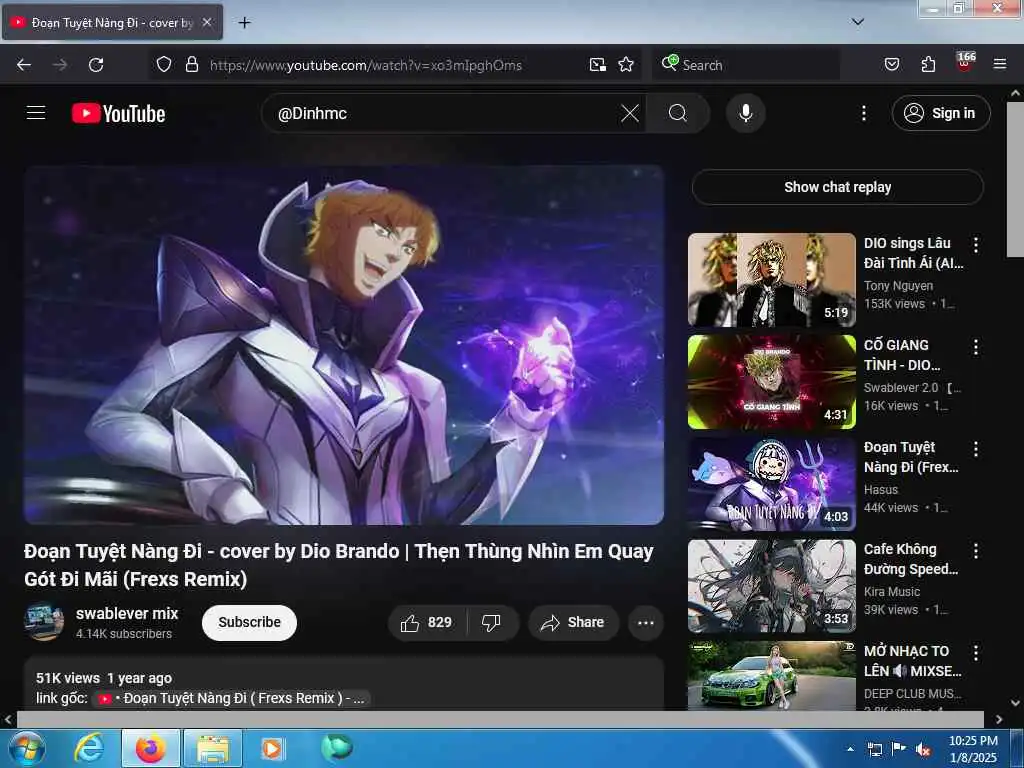Bookmark this page with the star icon

click(x=626, y=65)
